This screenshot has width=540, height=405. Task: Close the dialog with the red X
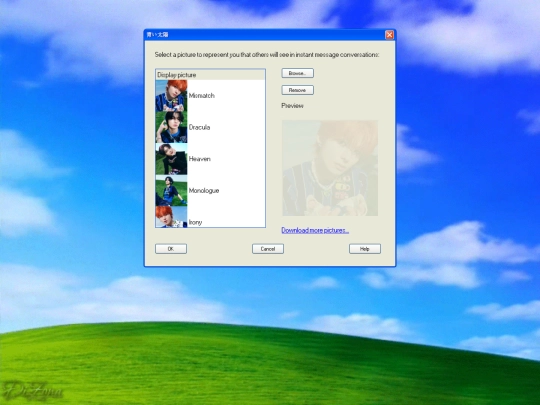click(x=390, y=35)
